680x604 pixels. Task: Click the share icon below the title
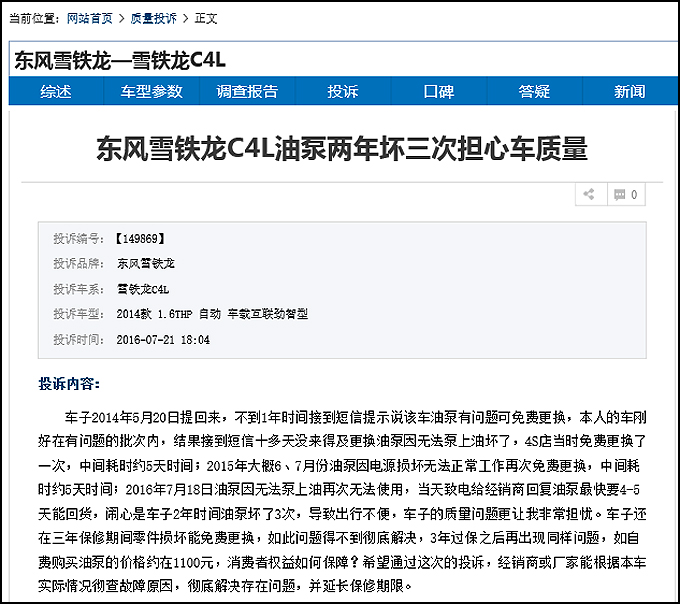point(591,194)
